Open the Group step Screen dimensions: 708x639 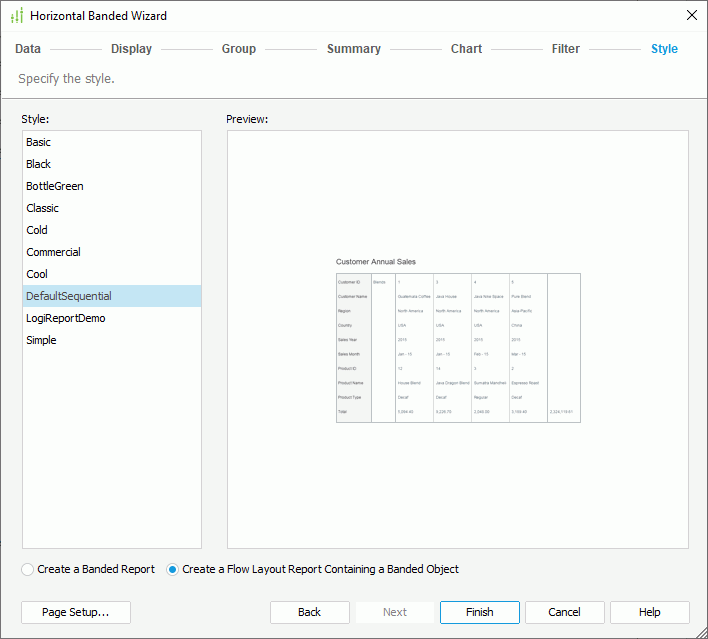tap(239, 49)
